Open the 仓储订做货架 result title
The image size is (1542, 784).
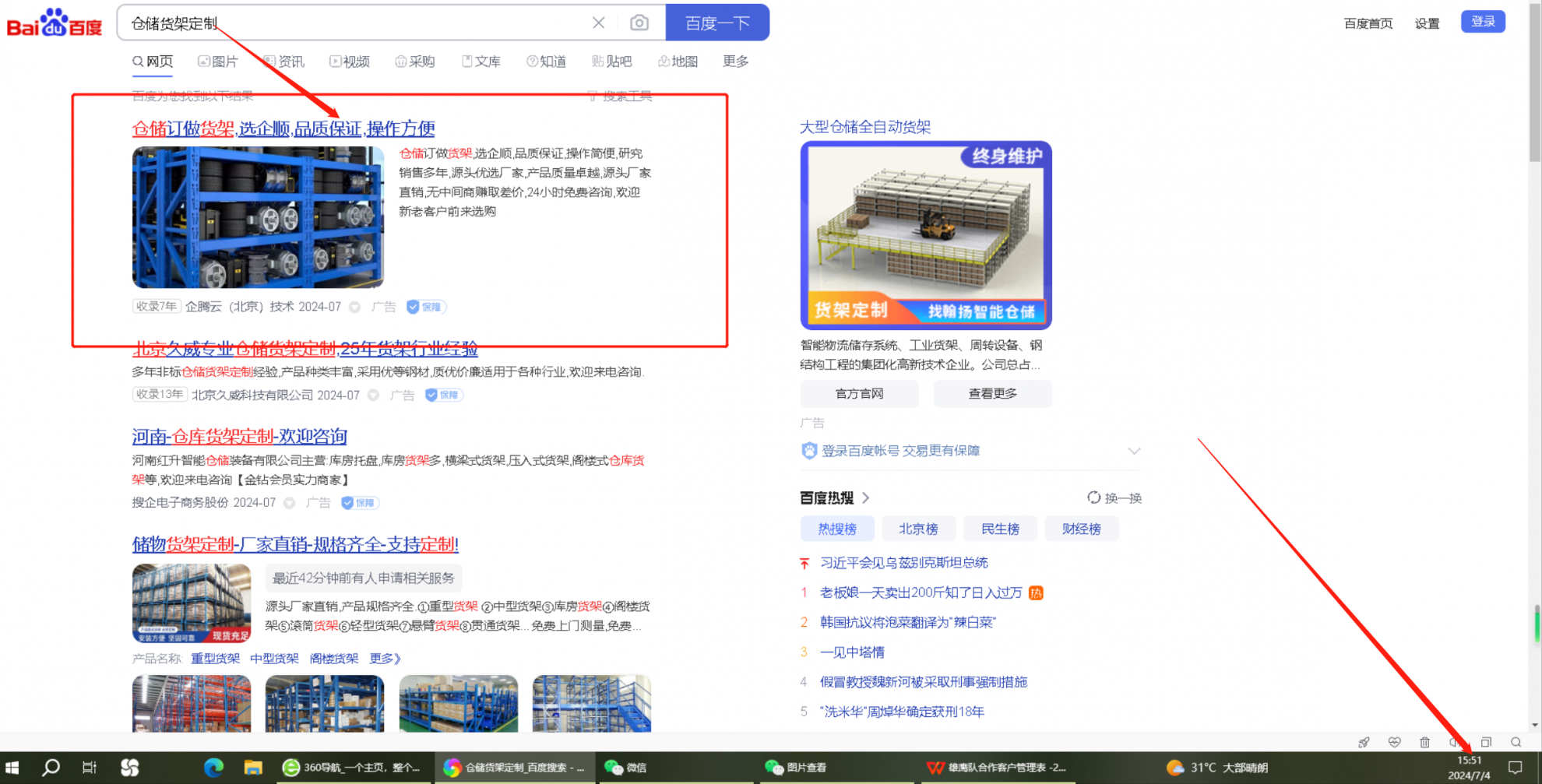(283, 128)
